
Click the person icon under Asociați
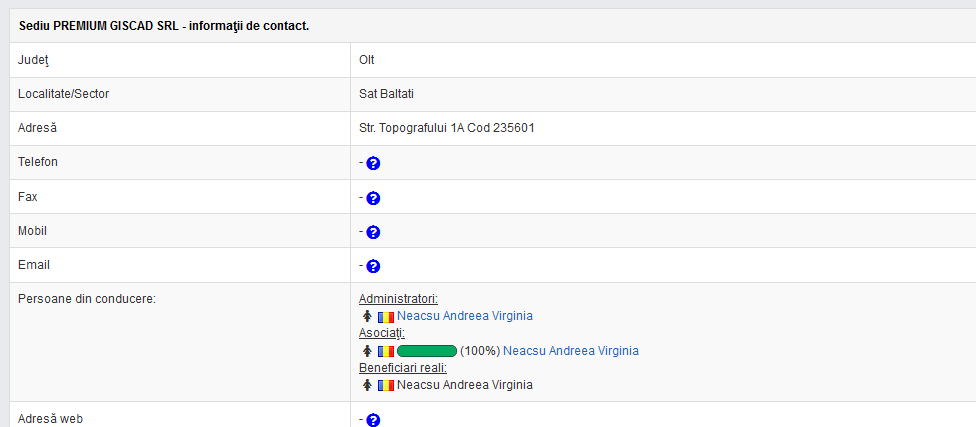tap(367, 351)
